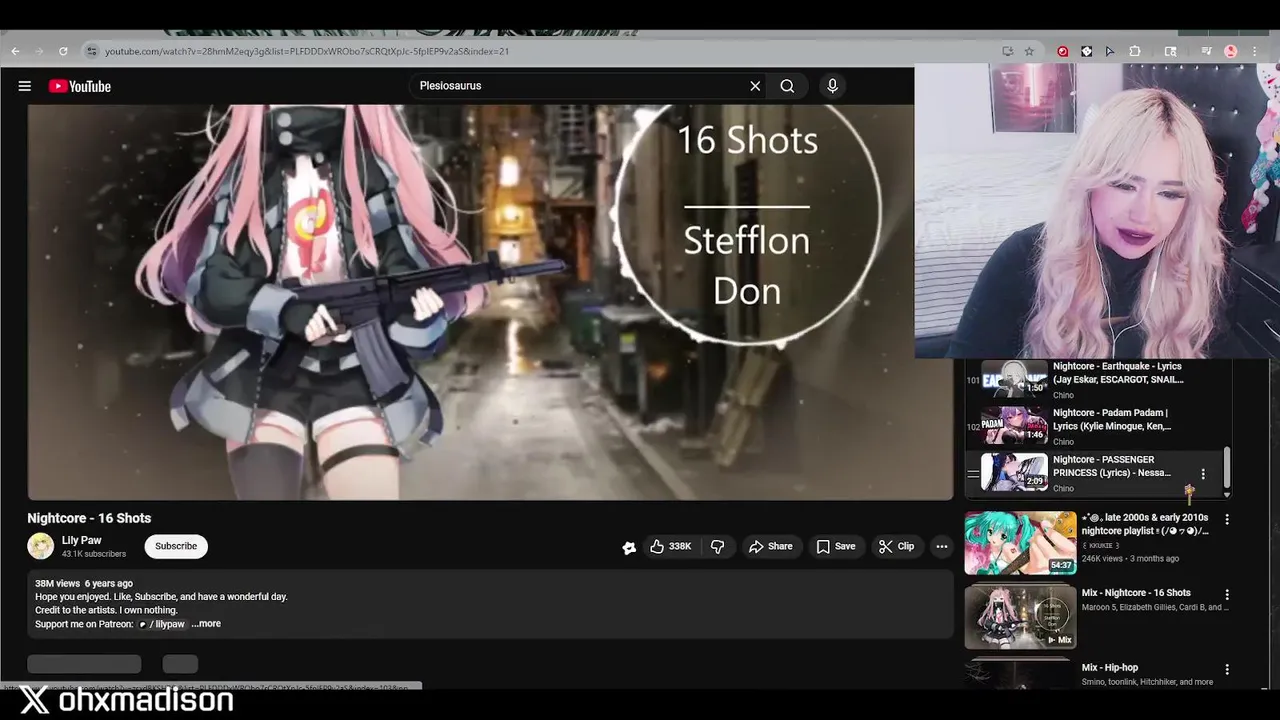Image resolution: width=1280 pixels, height=720 pixels.
Task: Click the 38M views 6 years ago text
Action: click(x=84, y=583)
